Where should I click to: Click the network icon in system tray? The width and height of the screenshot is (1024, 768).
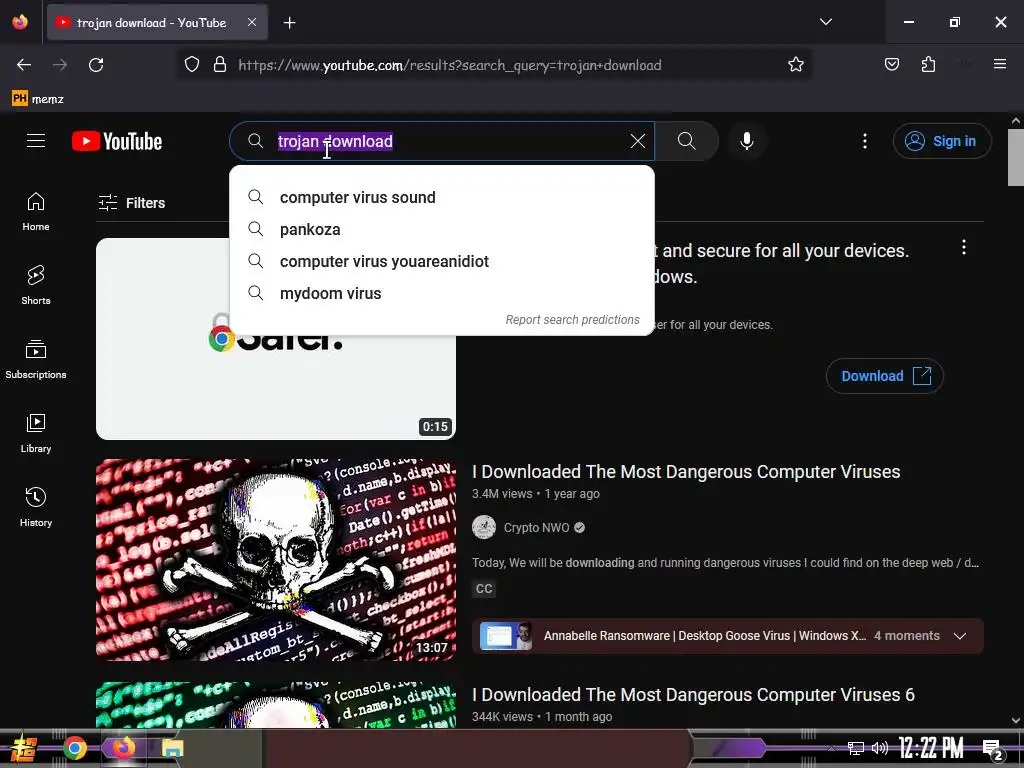(856, 748)
